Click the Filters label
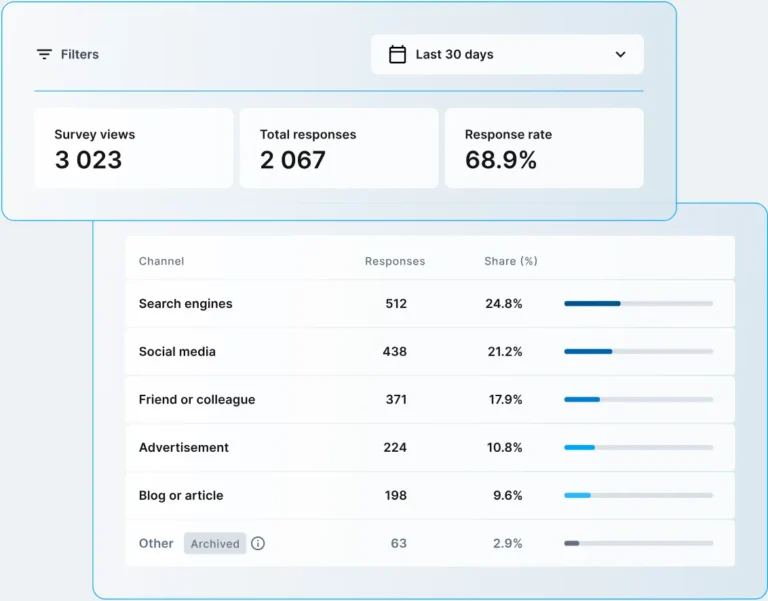 (80, 54)
